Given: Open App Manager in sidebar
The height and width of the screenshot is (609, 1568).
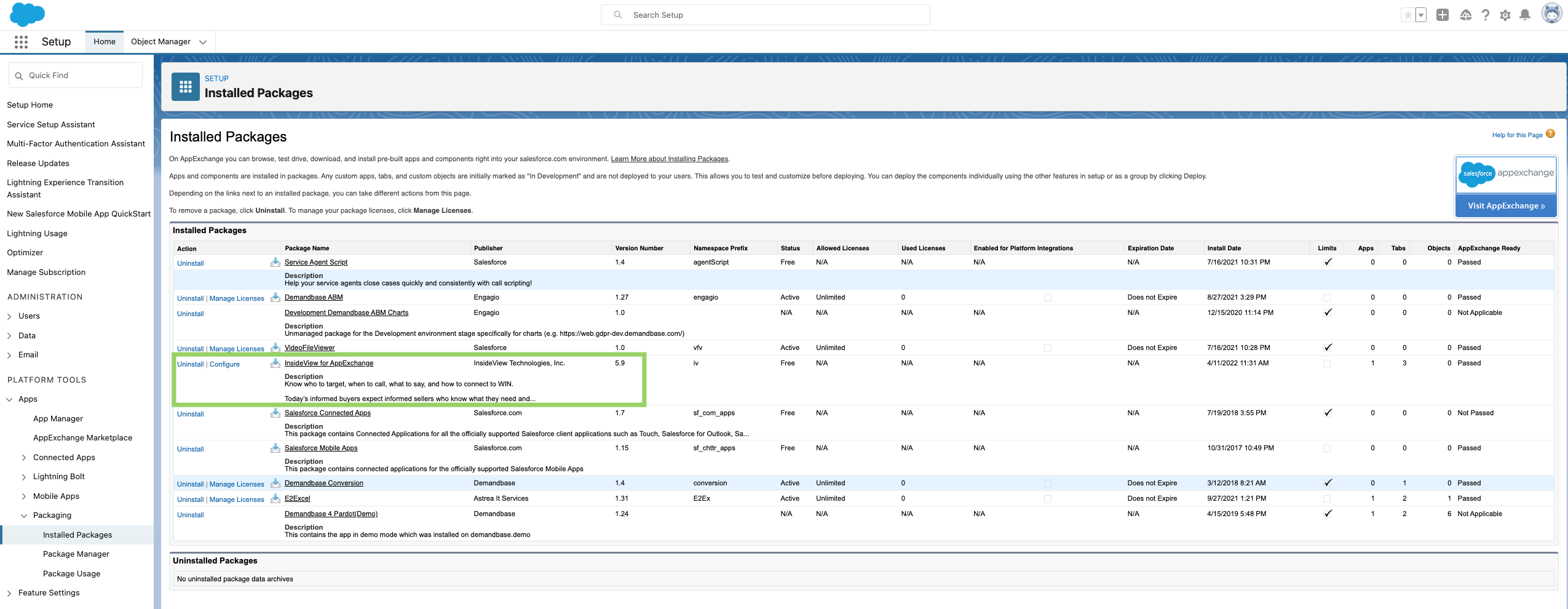Looking at the screenshot, I should (x=58, y=419).
